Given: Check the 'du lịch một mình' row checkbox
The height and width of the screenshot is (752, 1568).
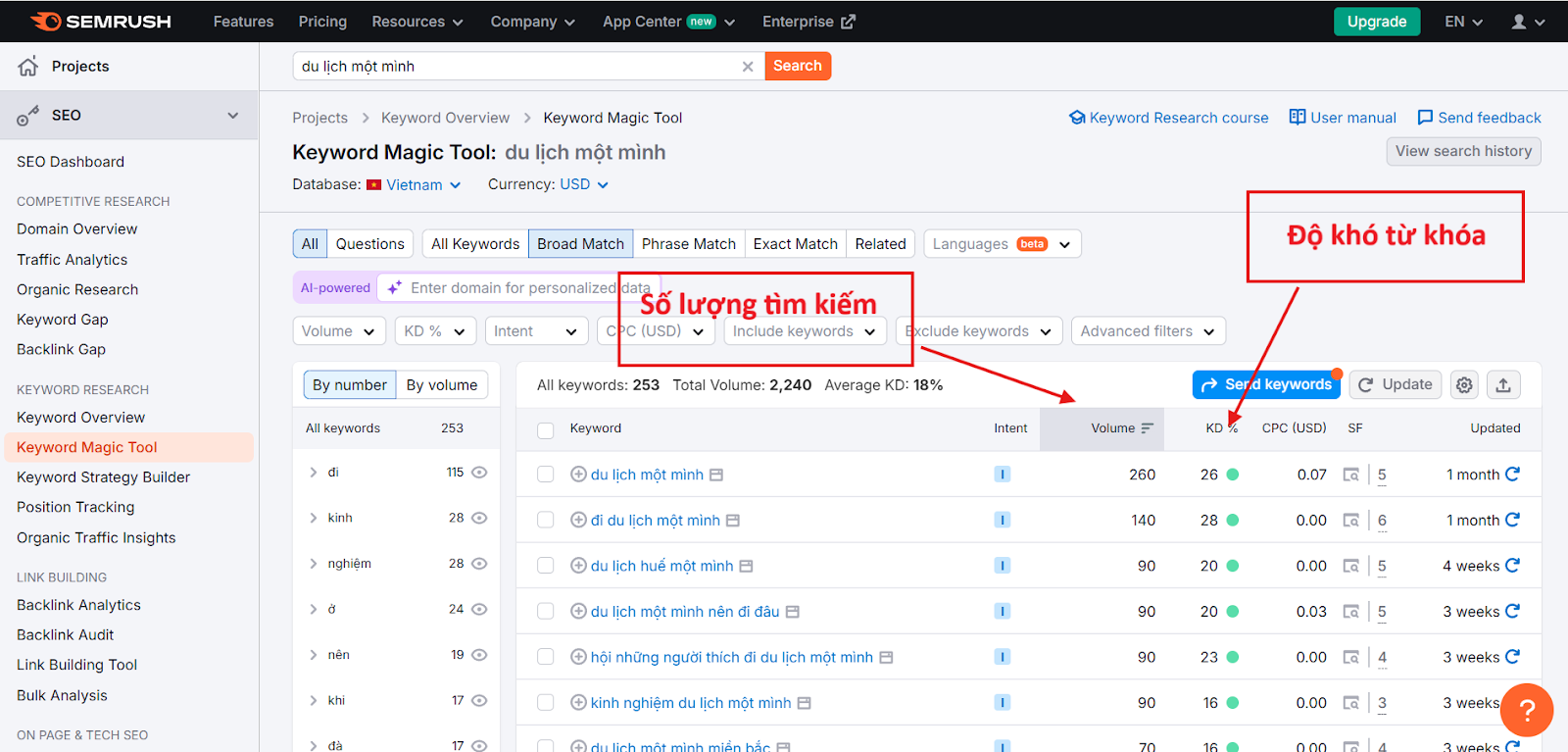Looking at the screenshot, I should click(546, 475).
